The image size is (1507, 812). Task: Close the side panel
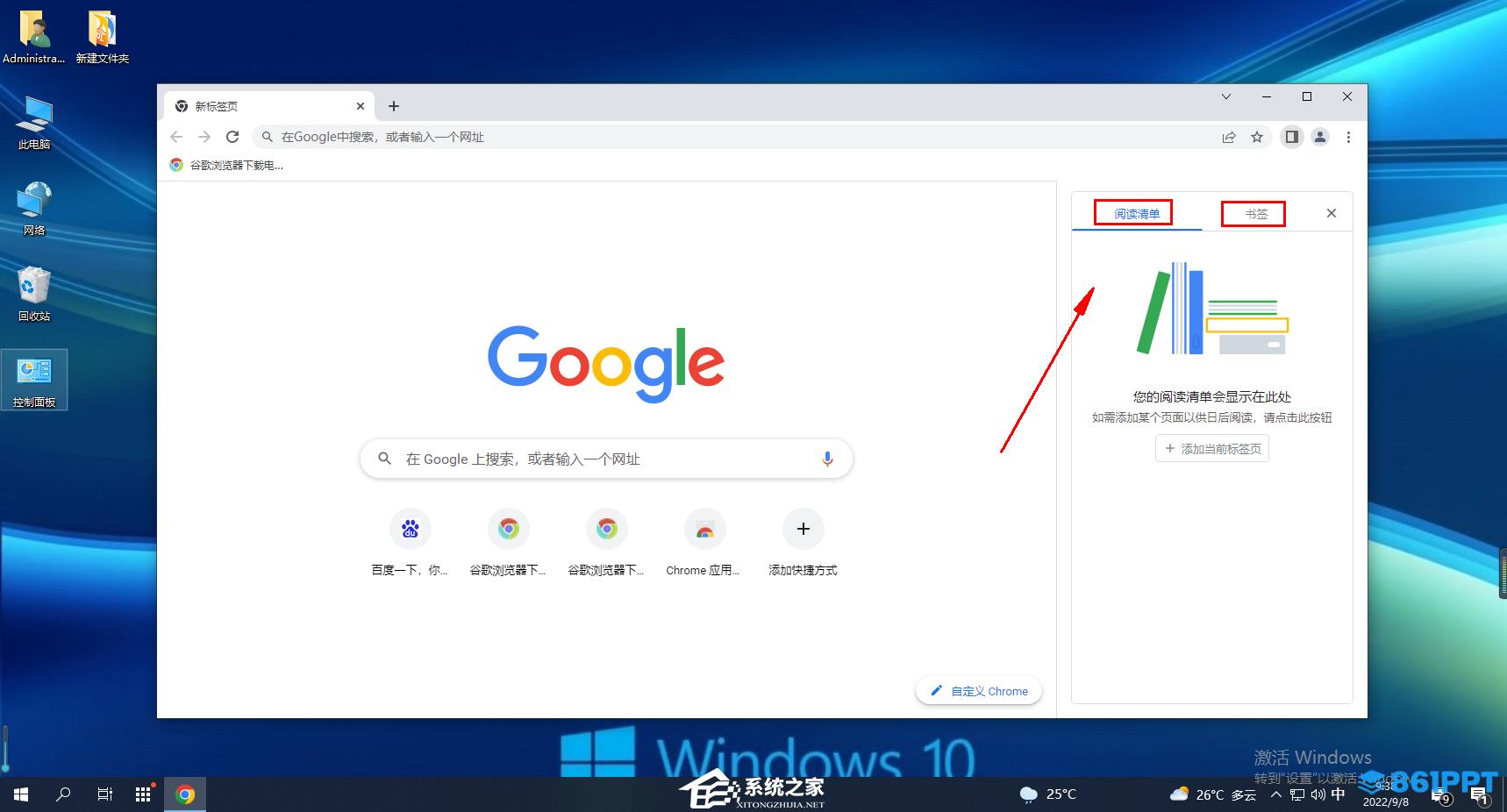pos(1332,213)
